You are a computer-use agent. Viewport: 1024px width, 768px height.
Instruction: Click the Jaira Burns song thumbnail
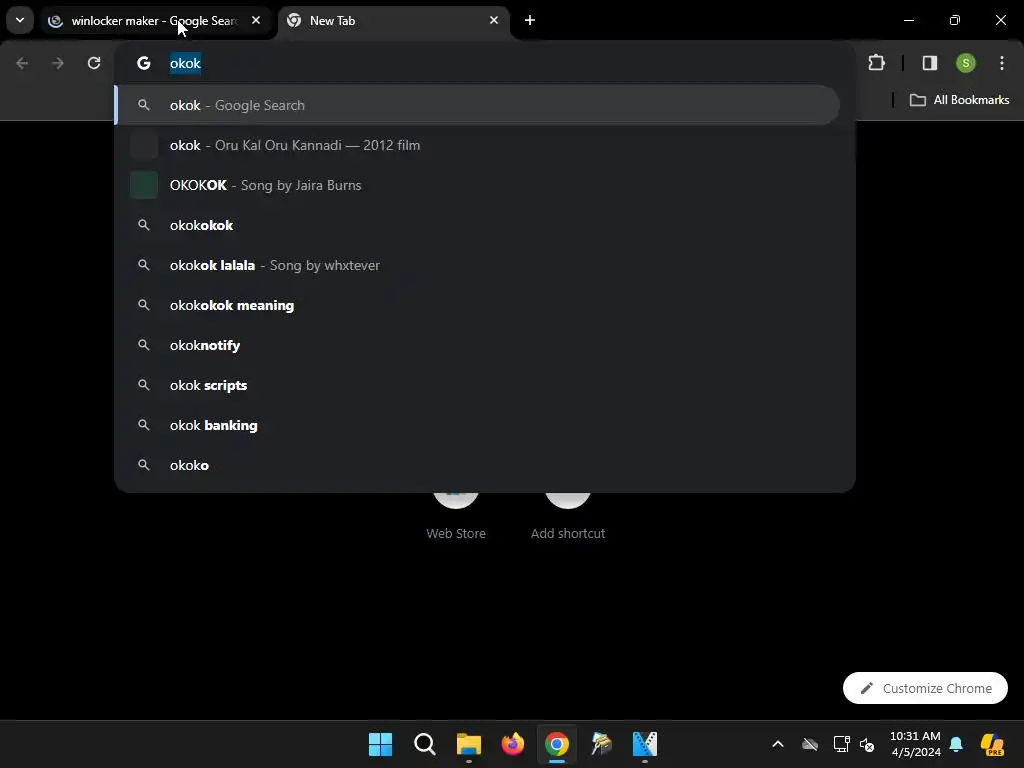tap(144, 185)
